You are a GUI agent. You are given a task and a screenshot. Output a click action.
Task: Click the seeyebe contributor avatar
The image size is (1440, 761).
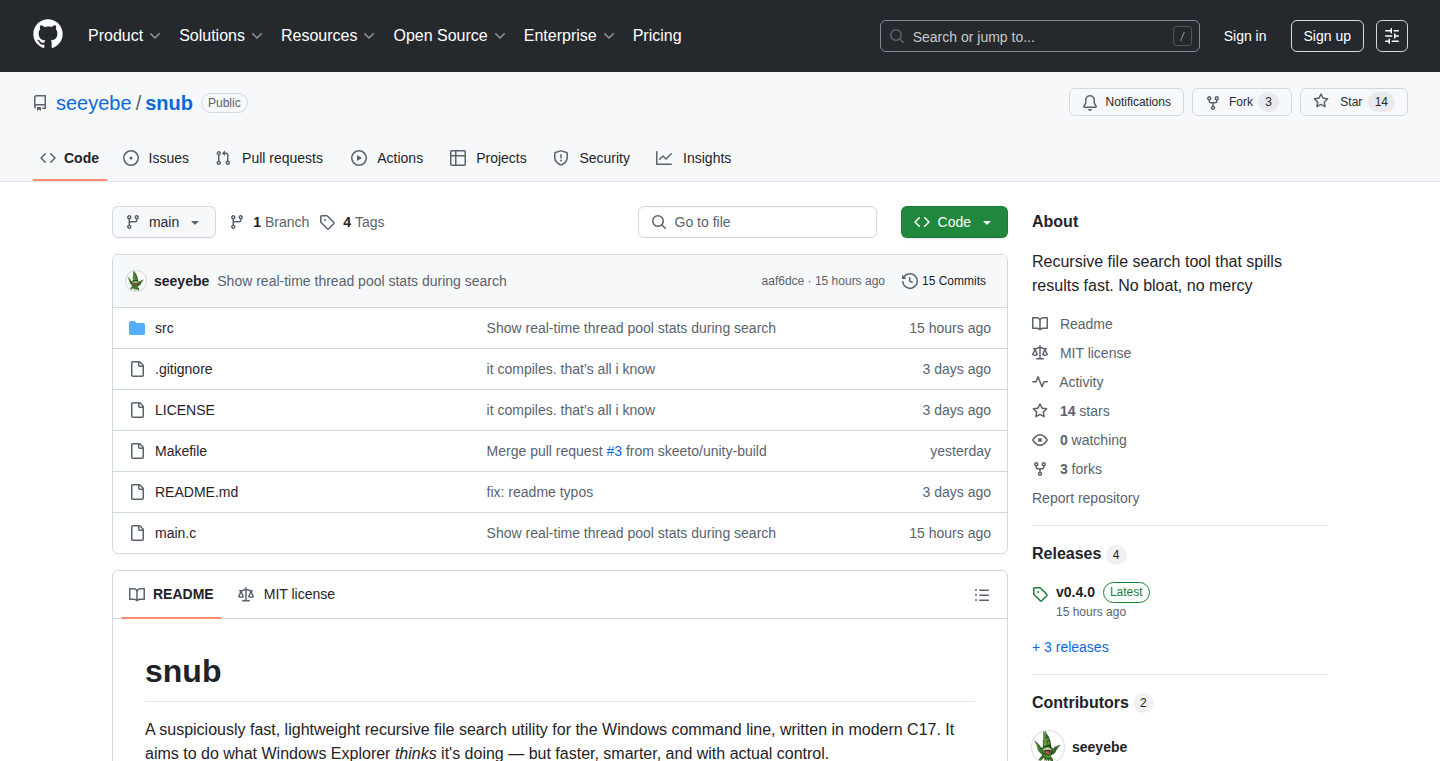tap(1048, 746)
